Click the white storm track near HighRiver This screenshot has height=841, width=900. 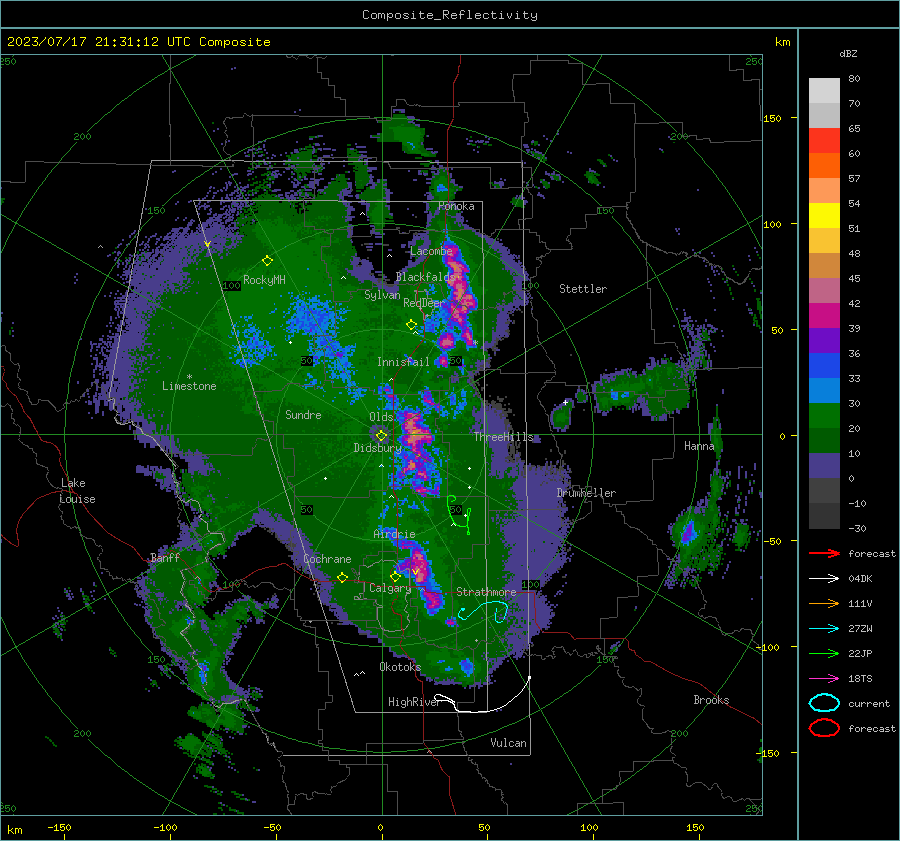coord(482,696)
